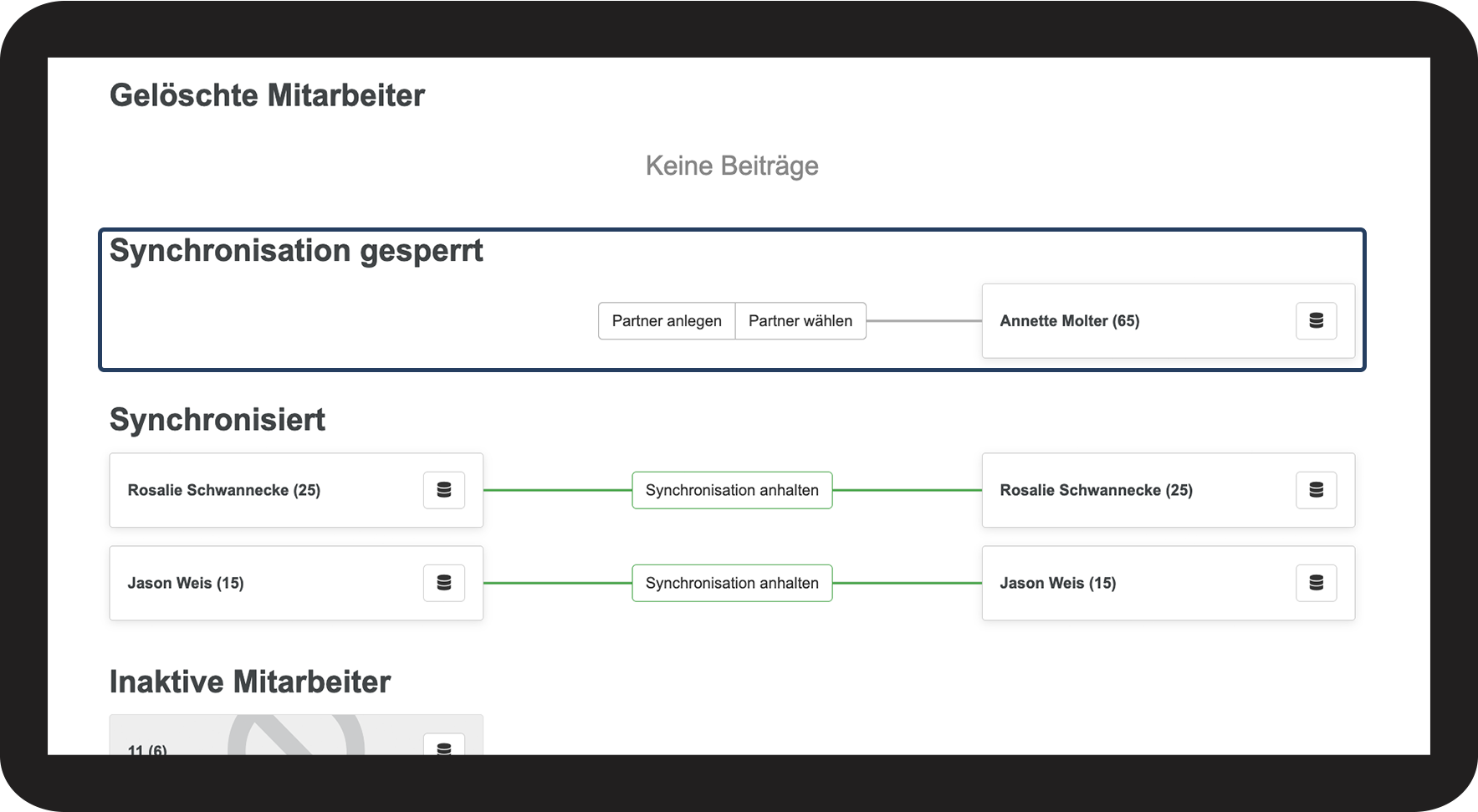Click the Synchronisiert section heading
The height and width of the screenshot is (812, 1478).
tap(217, 420)
